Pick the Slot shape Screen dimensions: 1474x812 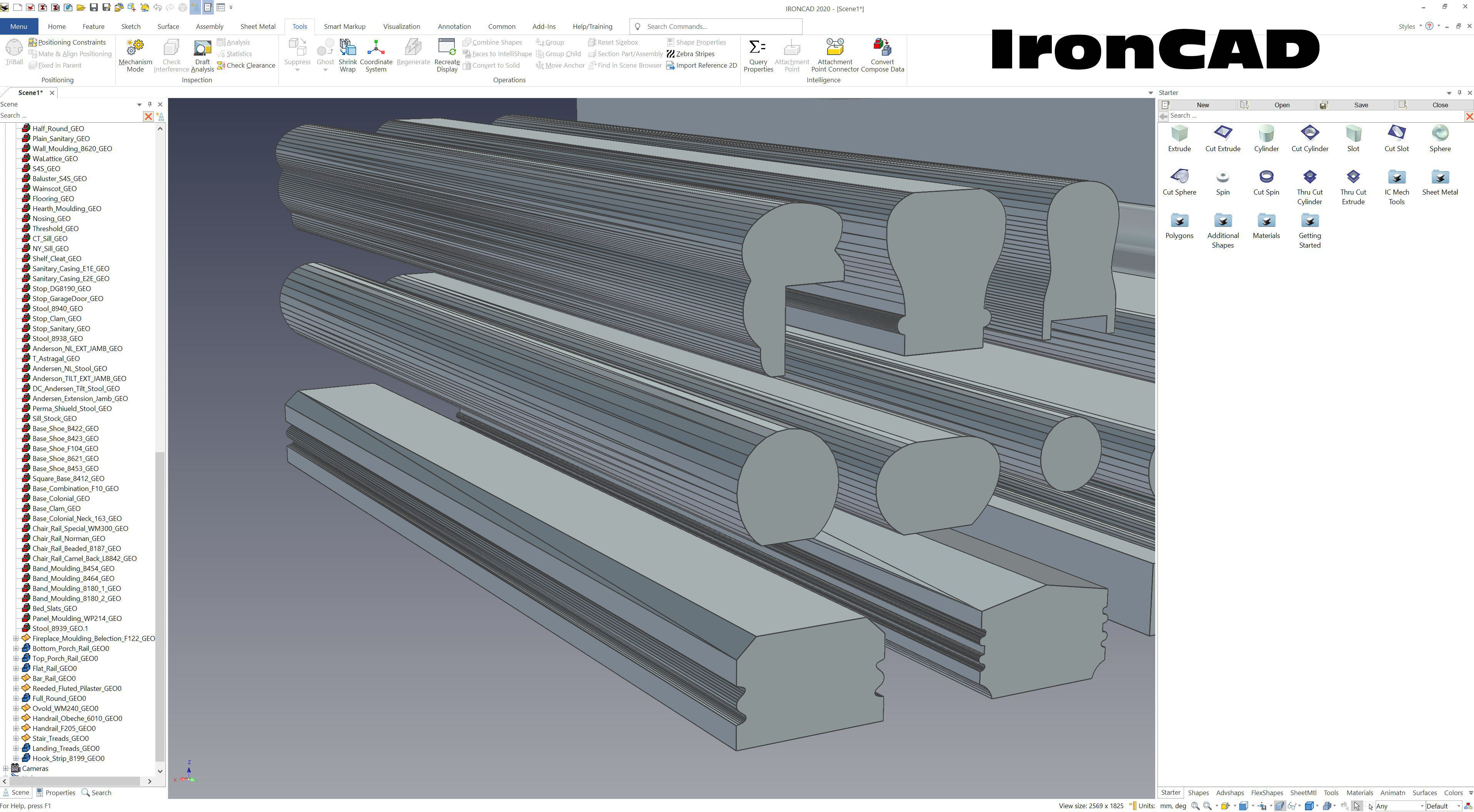tap(1353, 139)
